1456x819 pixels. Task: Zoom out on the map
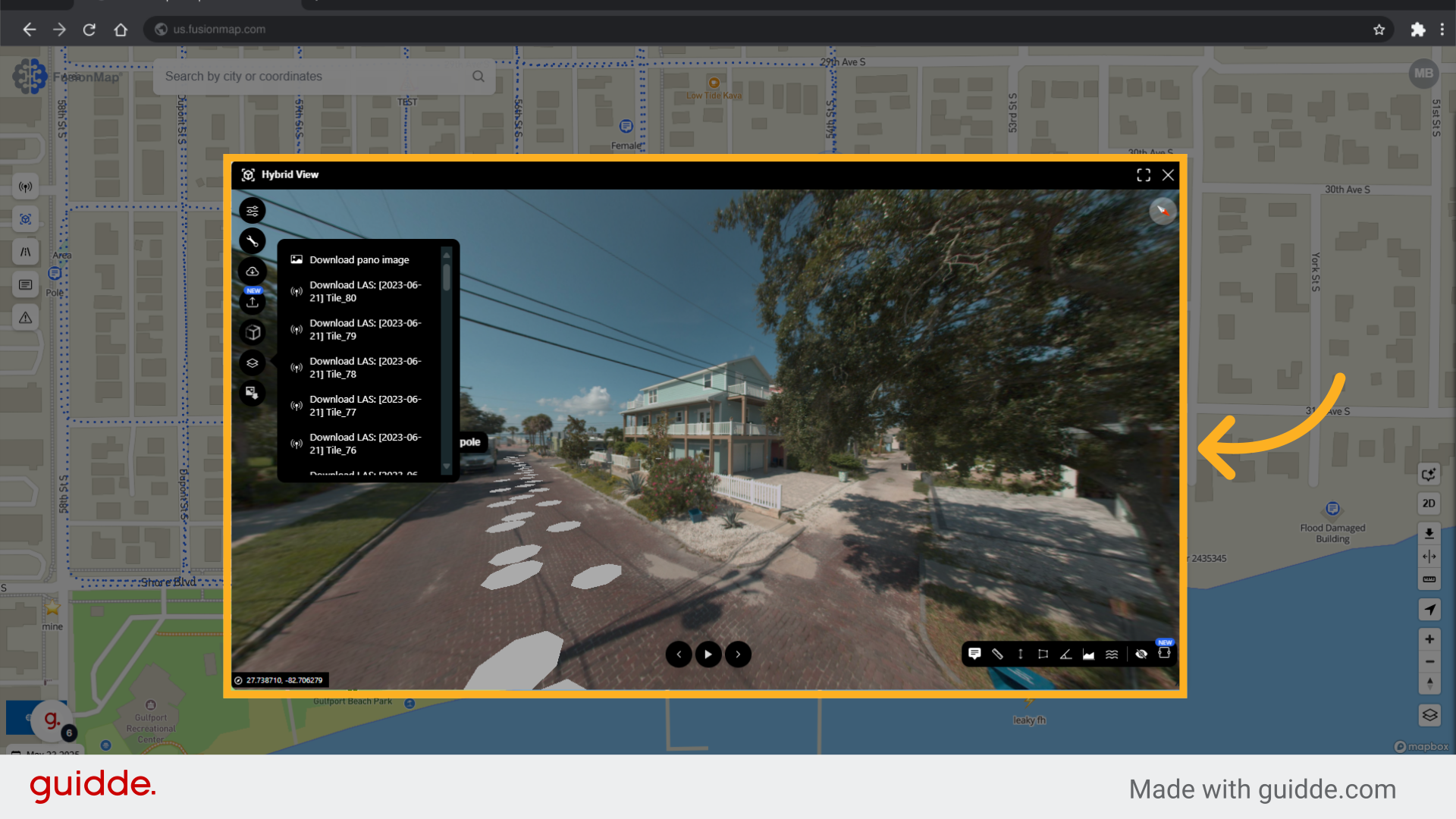tap(1429, 662)
